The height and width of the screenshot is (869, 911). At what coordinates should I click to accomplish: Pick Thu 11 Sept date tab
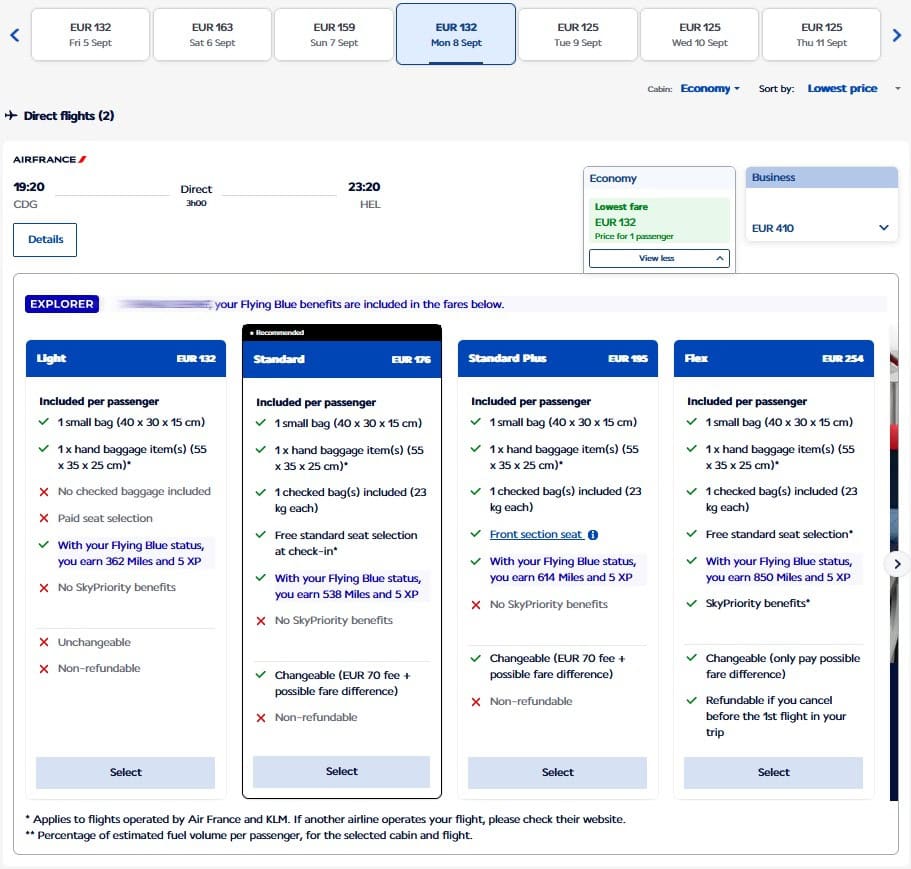[x=821, y=35]
